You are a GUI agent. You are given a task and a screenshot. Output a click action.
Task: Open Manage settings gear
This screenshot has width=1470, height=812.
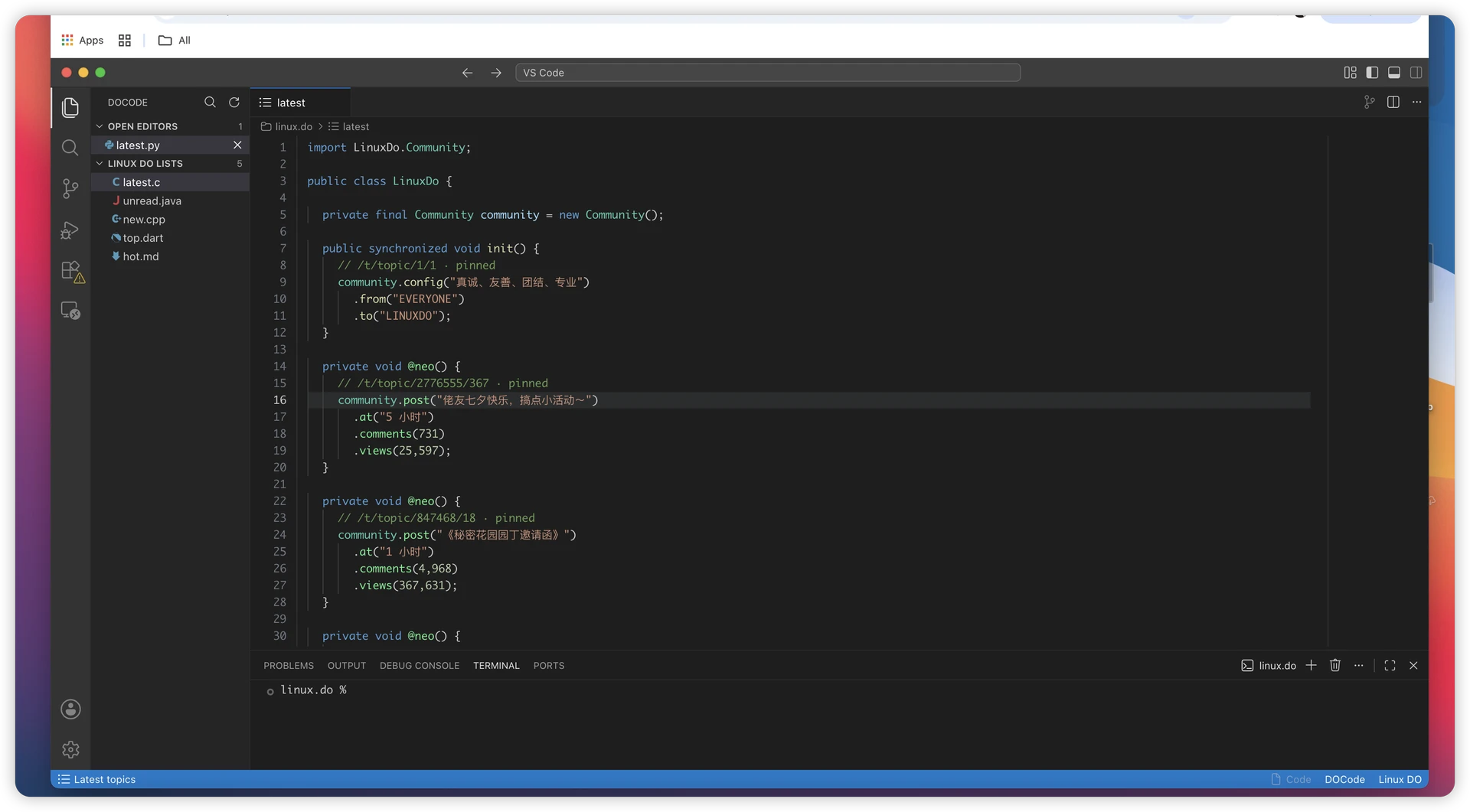pos(70,750)
